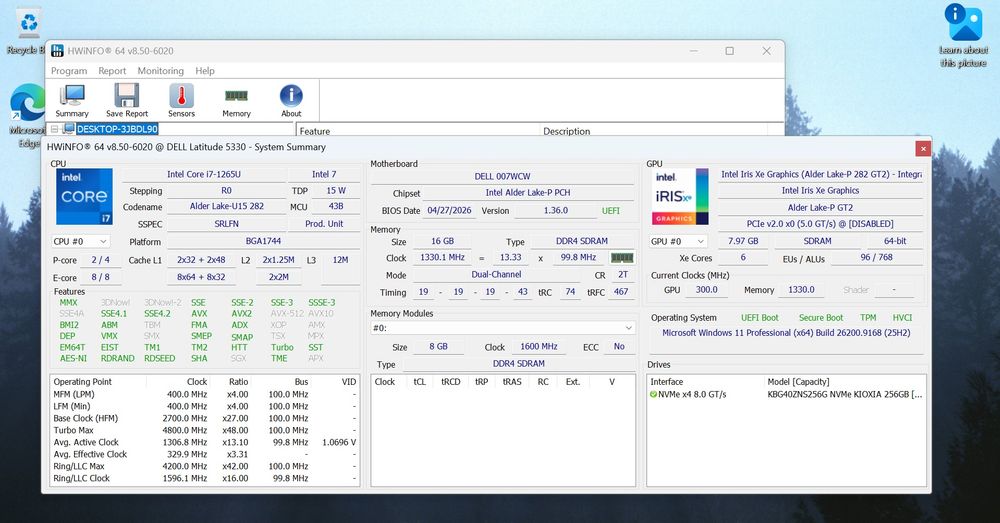Click the 7.97 GB GPU memory field
Image resolution: width=1000 pixels, height=523 pixels.
[743, 241]
